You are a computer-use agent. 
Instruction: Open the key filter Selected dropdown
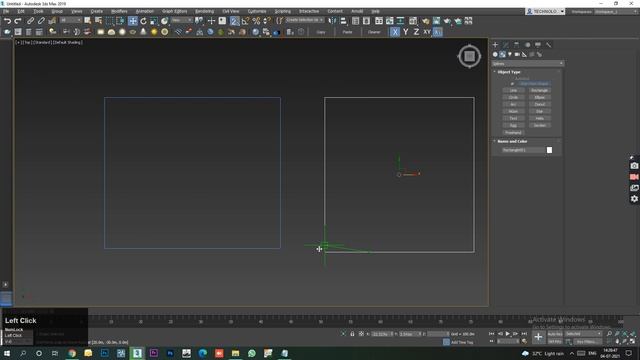(x=583, y=334)
